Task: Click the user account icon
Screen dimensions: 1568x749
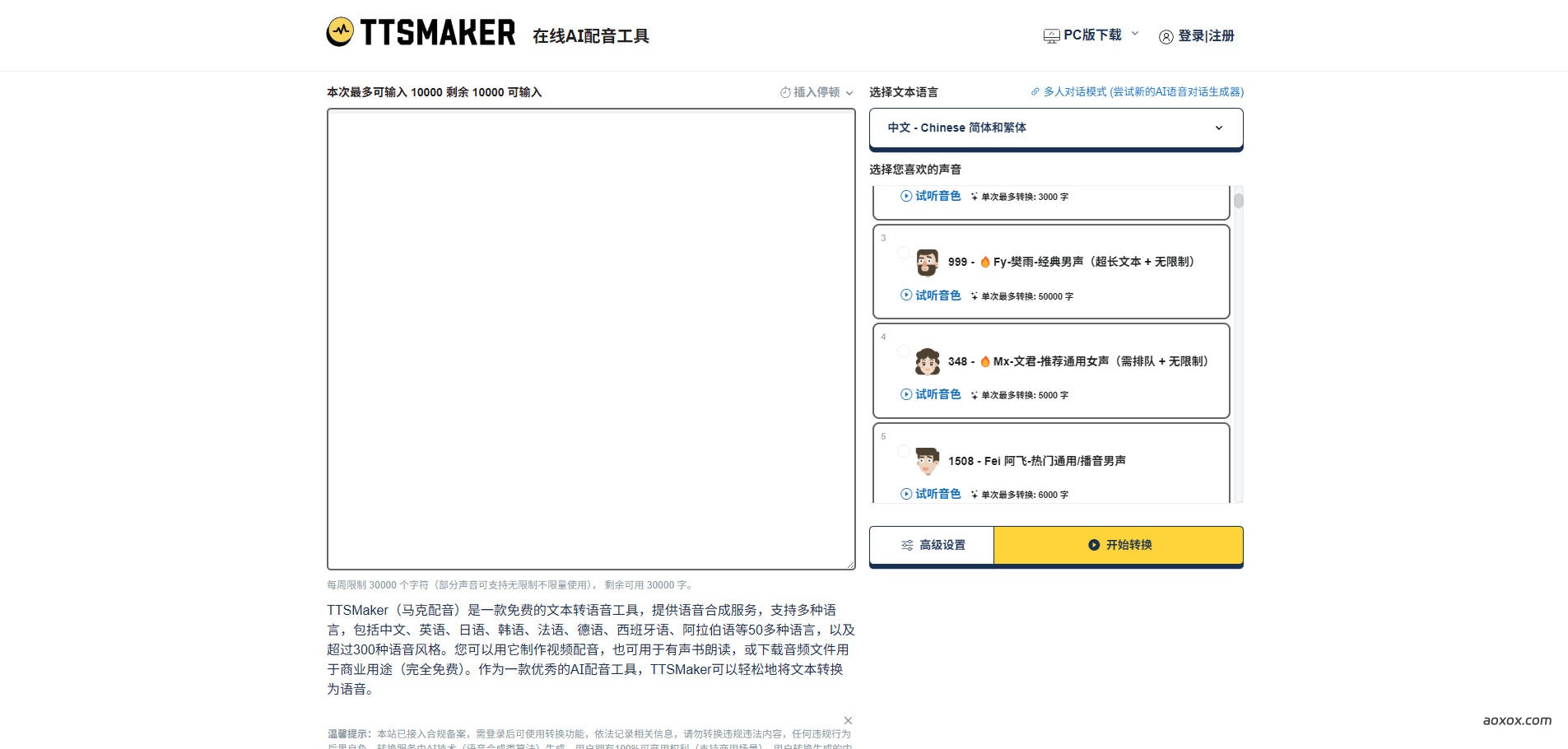Action: pyautogui.click(x=1166, y=36)
